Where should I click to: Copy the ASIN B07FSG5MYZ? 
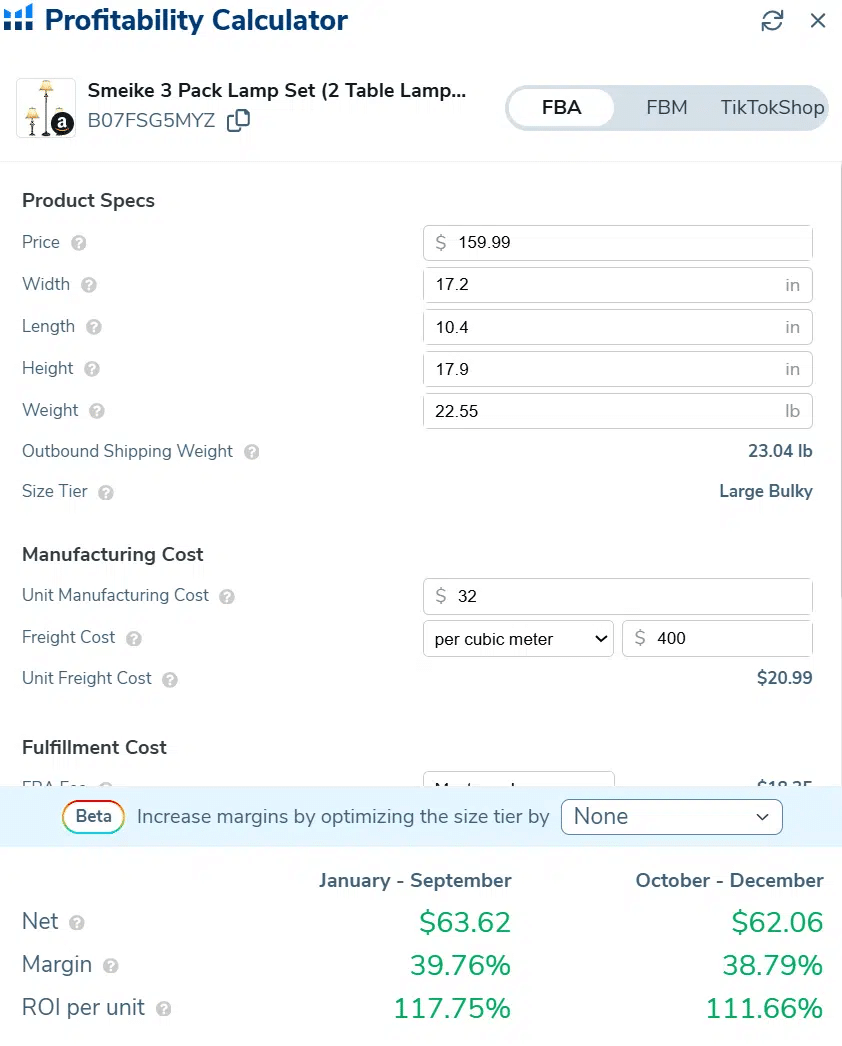pos(238,121)
